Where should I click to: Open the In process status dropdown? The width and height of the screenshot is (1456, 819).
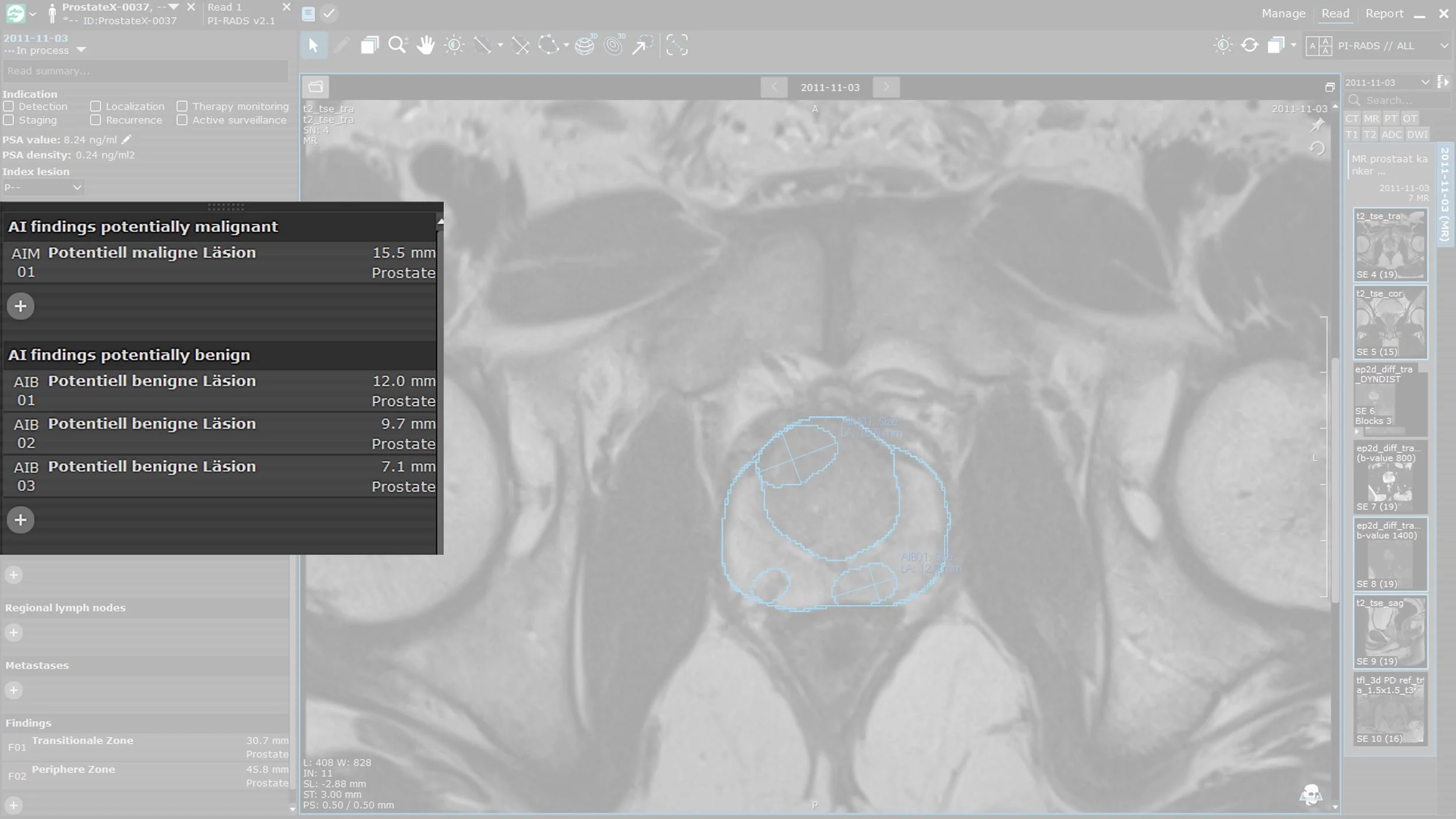(x=81, y=51)
